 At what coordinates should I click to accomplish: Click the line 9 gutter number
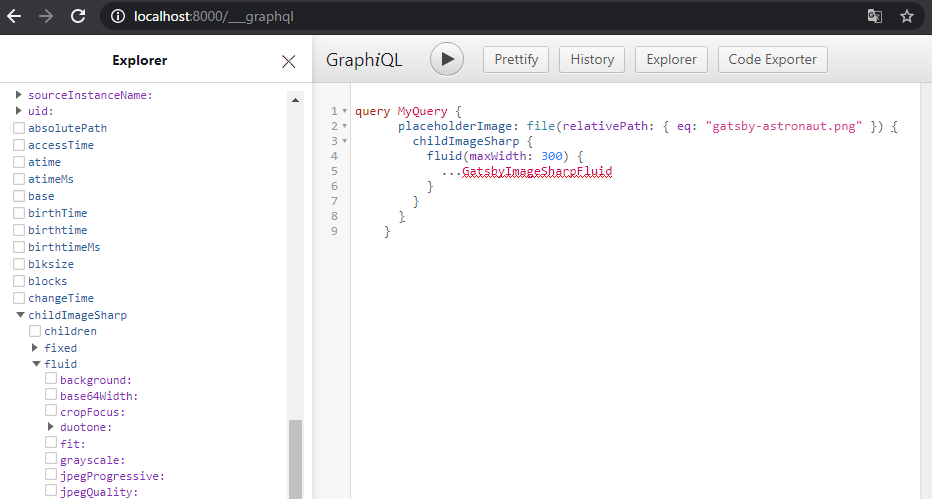[334, 230]
